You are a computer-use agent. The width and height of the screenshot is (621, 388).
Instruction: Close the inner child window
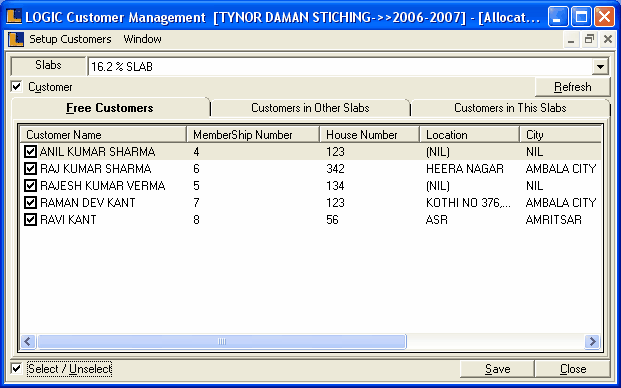click(x=608, y=40)
